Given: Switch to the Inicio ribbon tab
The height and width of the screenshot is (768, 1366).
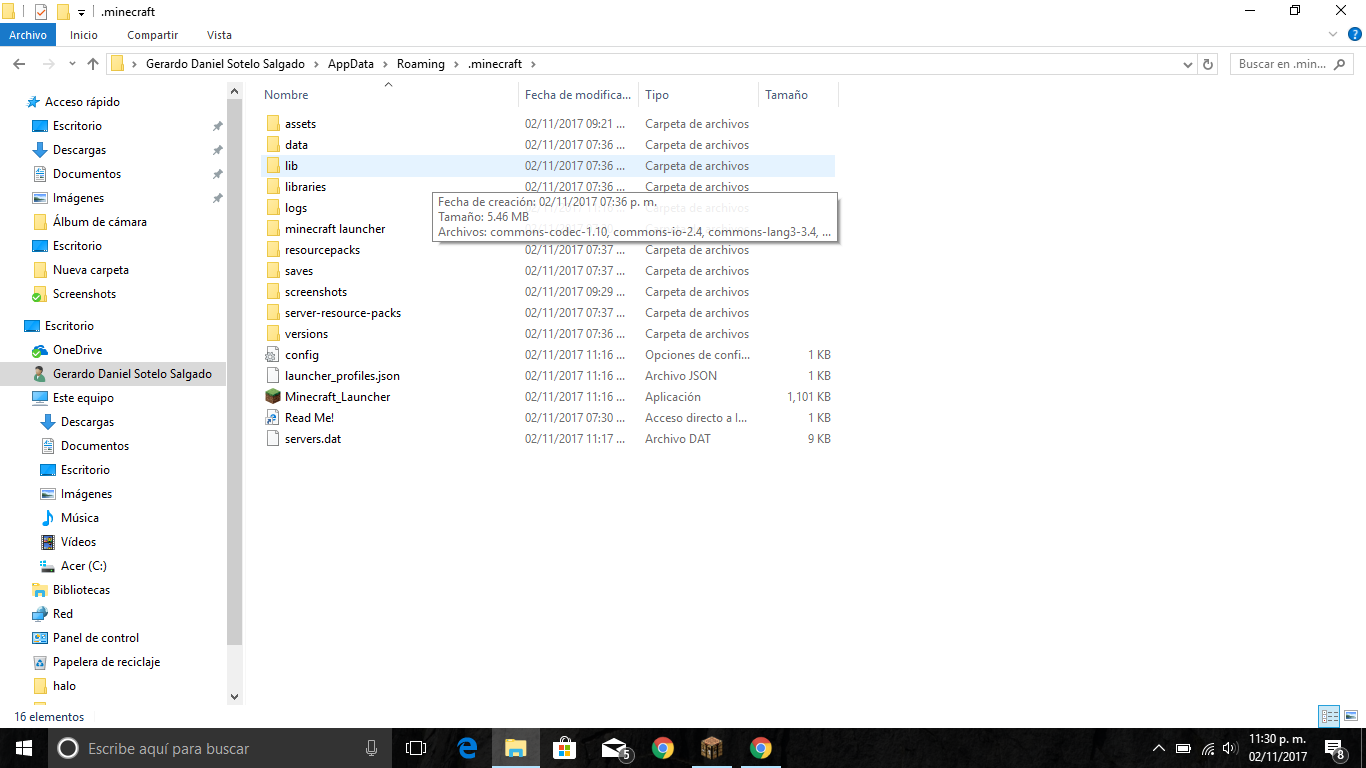Looking at the screenshot, I should [84, 35].
